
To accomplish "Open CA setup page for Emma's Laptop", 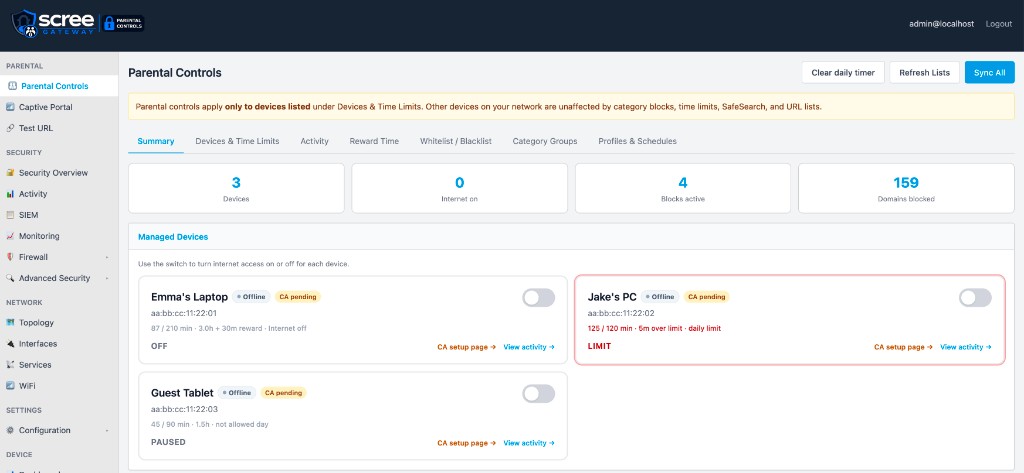I will click(466, 347).
